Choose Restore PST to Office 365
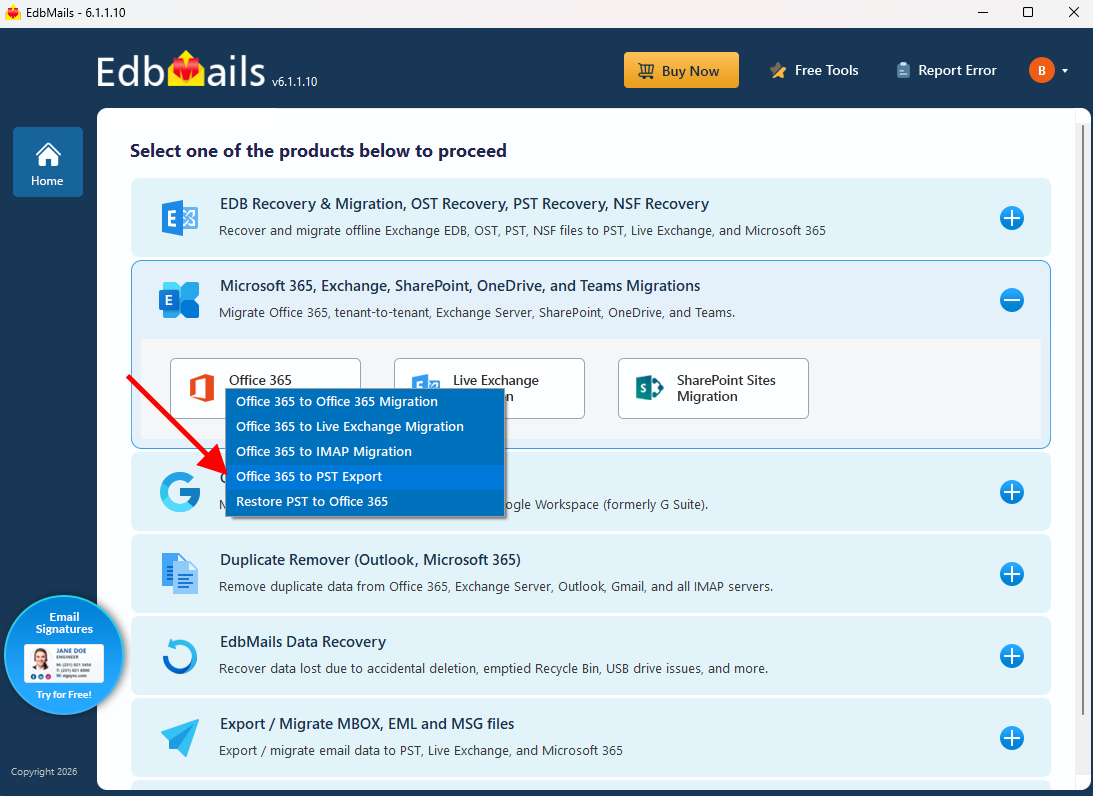The image size is (1093, 796). (x=365, y=502)
